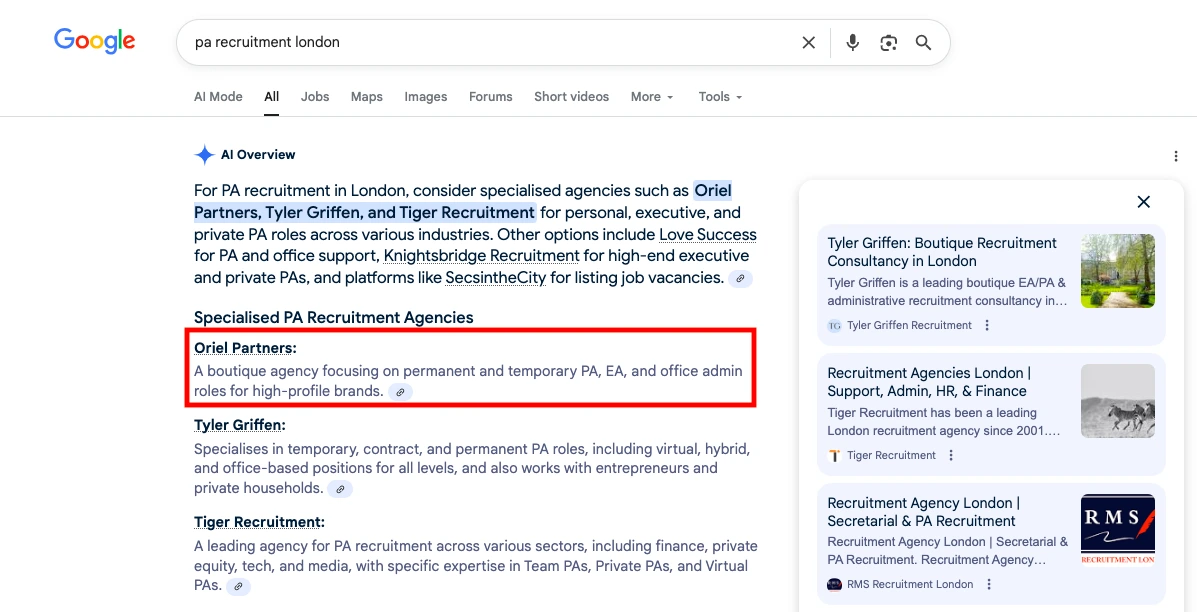The width and height of the screenshot is (1197, 612).
Task: Close the sources side panel
Action: (x=1143, y=202)
